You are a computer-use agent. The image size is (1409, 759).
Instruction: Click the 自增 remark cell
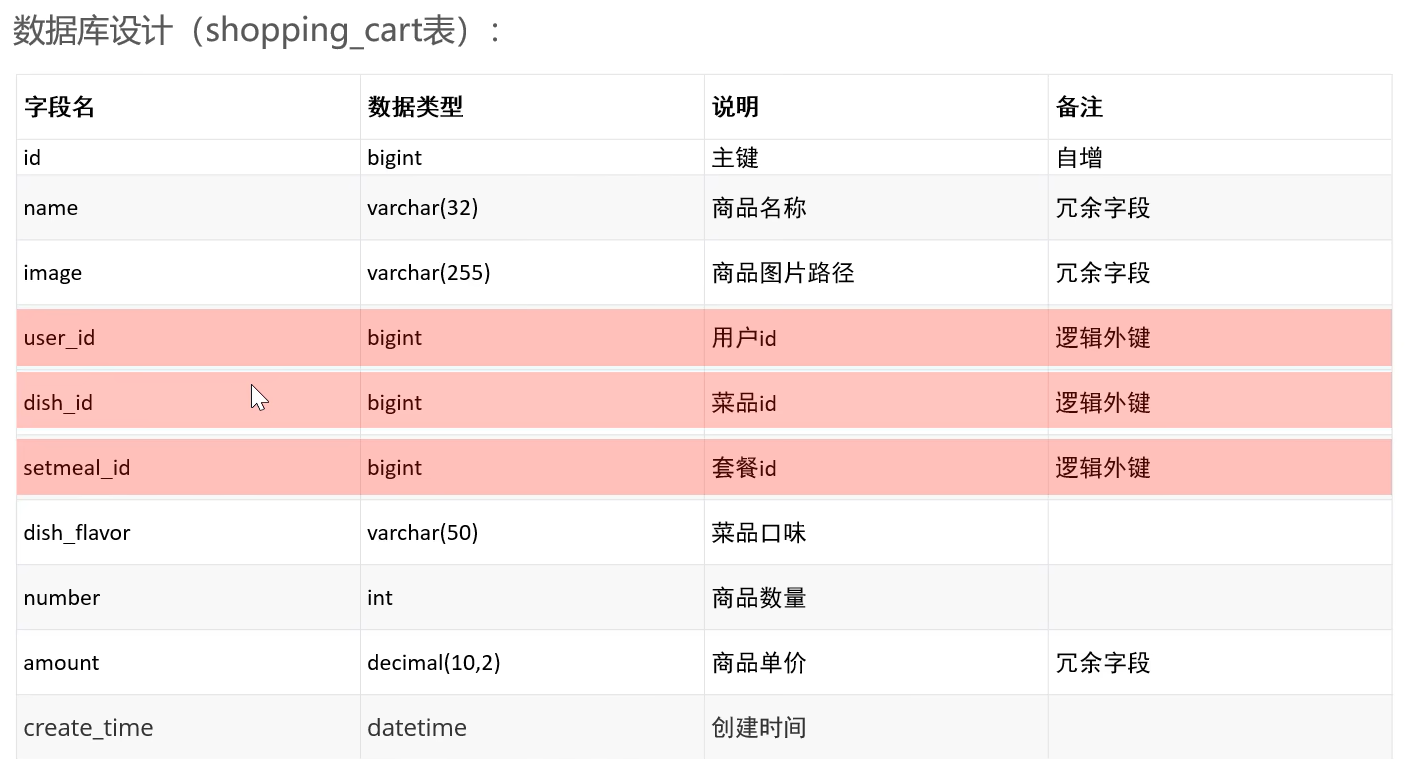1079,158
